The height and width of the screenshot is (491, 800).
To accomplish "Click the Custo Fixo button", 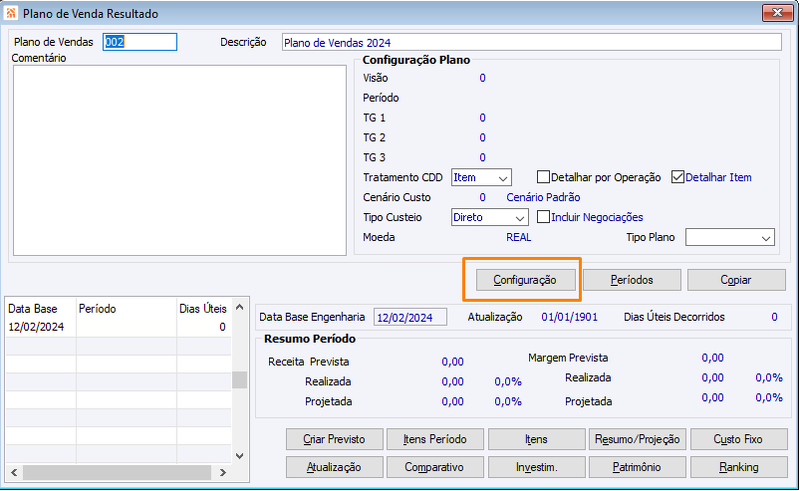I will click(x=738, y=439).
